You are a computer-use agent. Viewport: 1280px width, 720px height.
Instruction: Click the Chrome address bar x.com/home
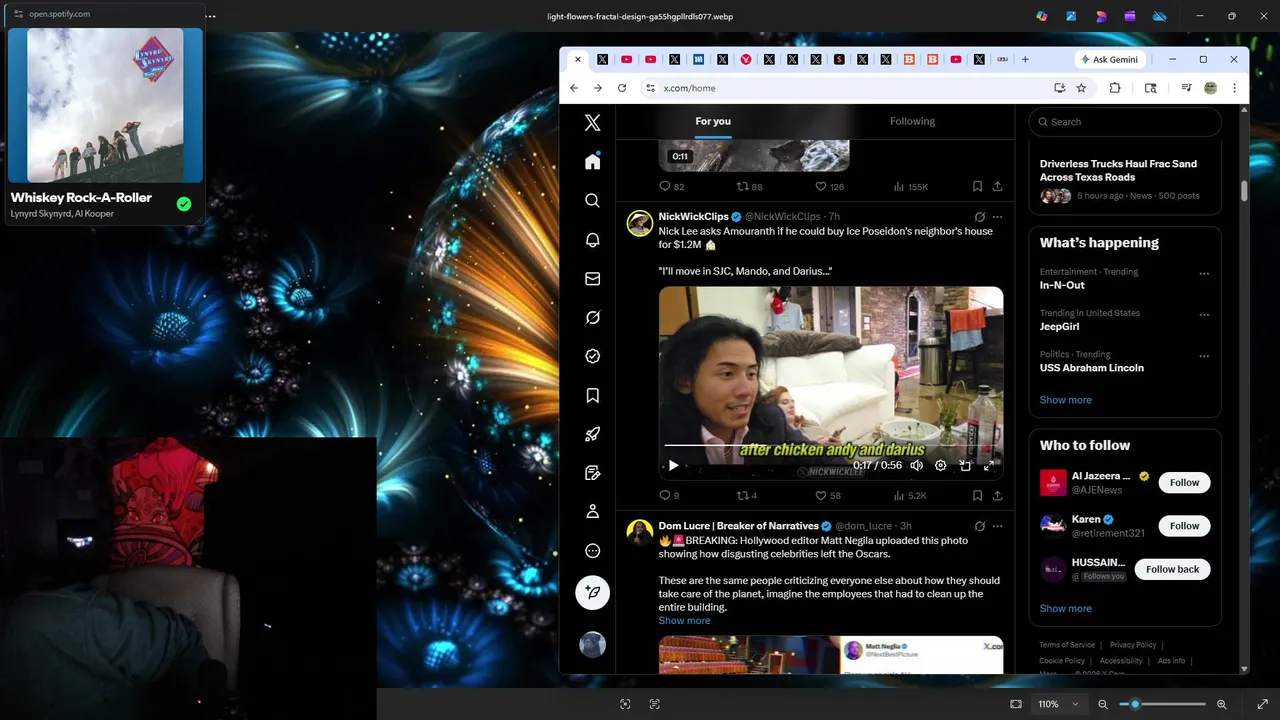pyautogui.click(x=845, y=88)
